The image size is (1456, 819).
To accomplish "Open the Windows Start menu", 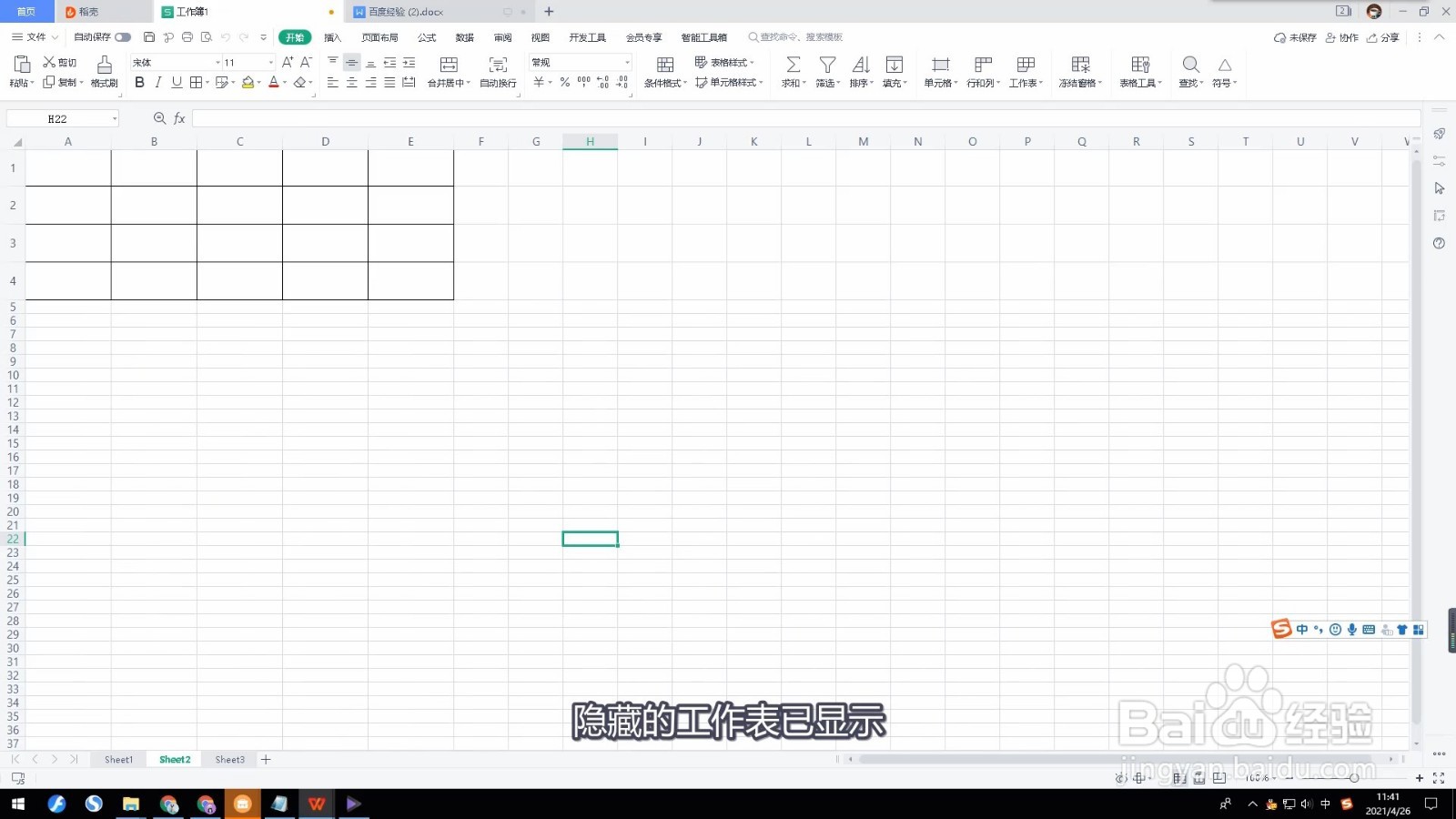I will pos(18,804).
